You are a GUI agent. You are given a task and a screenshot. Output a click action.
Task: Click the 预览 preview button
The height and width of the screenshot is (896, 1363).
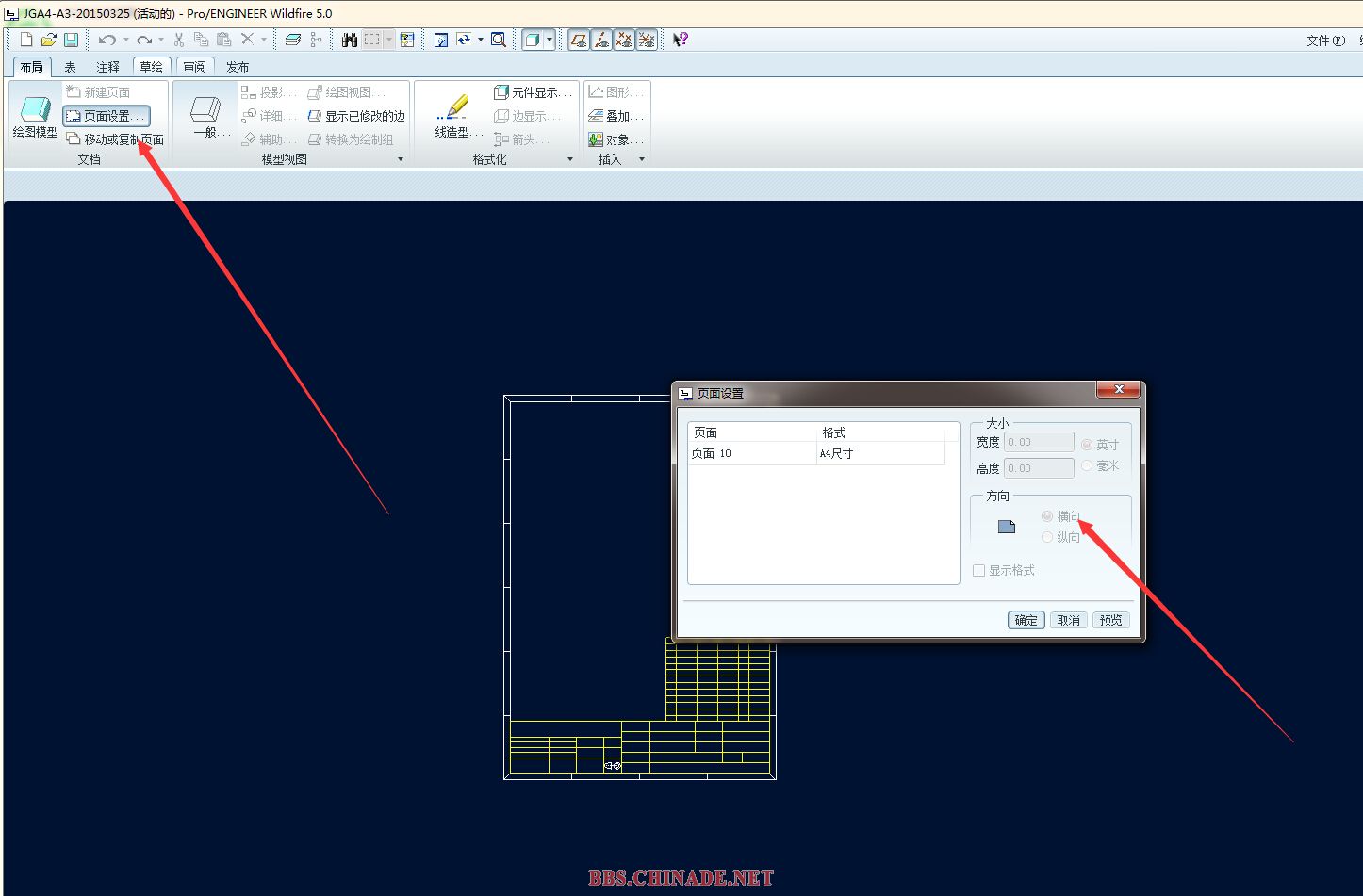pos(1110,620)
